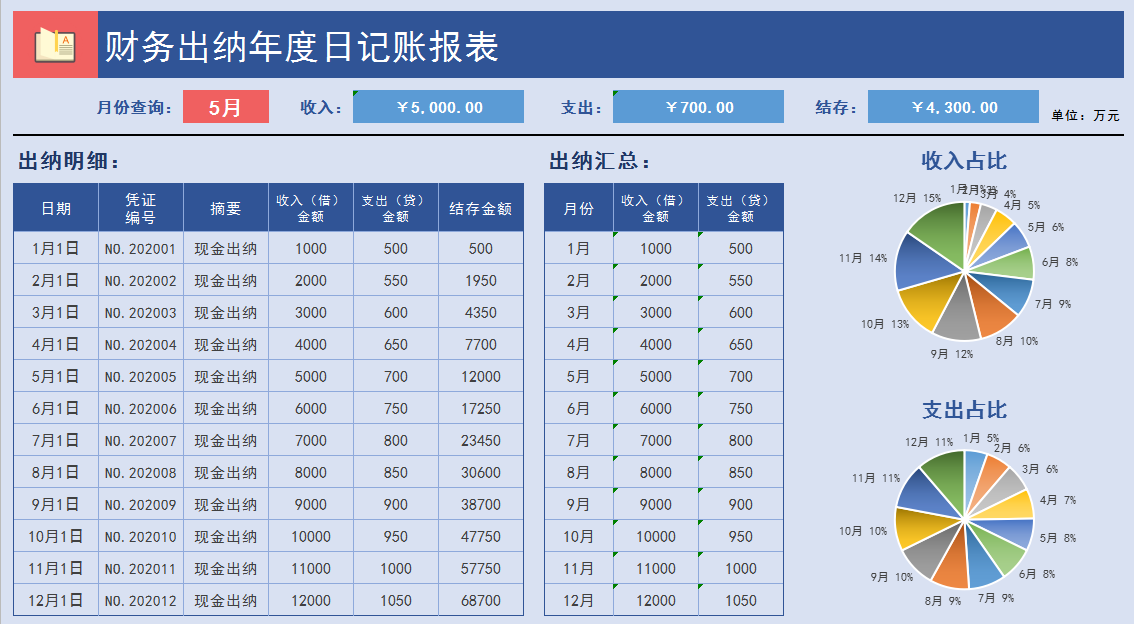
Task: Select the balance ¥4,300.00 cell
Action: [x=953, y=107]
